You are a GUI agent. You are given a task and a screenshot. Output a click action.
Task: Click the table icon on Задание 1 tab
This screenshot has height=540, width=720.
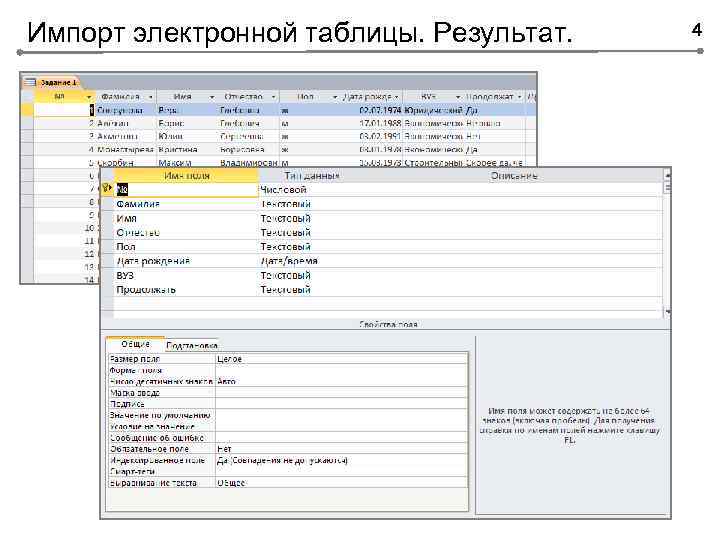point(30,82)
